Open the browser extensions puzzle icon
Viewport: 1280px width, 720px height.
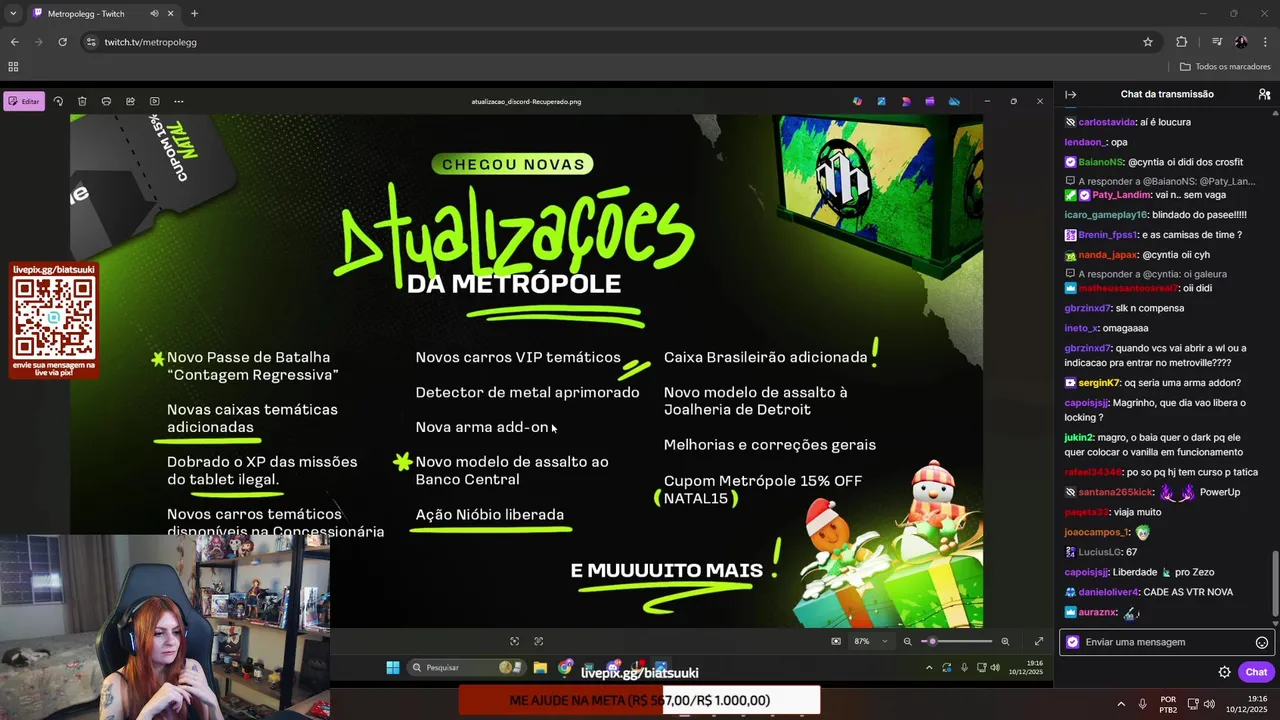[1181, 42]
